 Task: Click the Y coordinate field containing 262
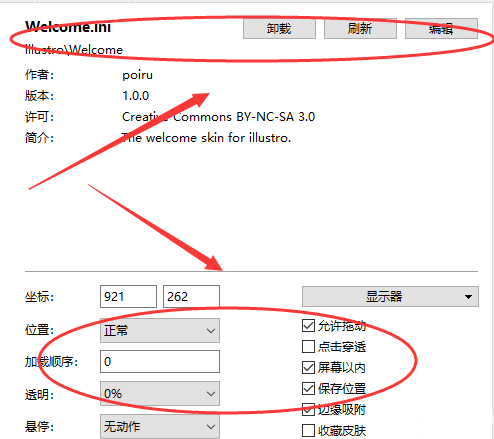pos(191,296)
